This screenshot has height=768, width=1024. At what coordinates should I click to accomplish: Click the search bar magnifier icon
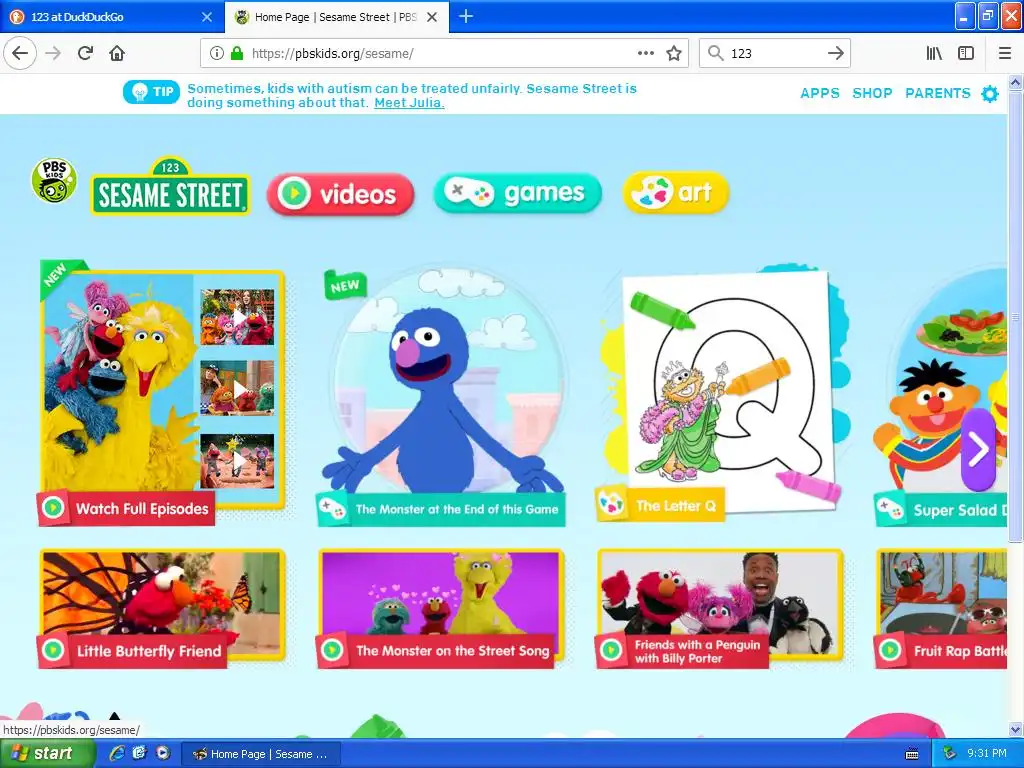[x=716, y=54]
